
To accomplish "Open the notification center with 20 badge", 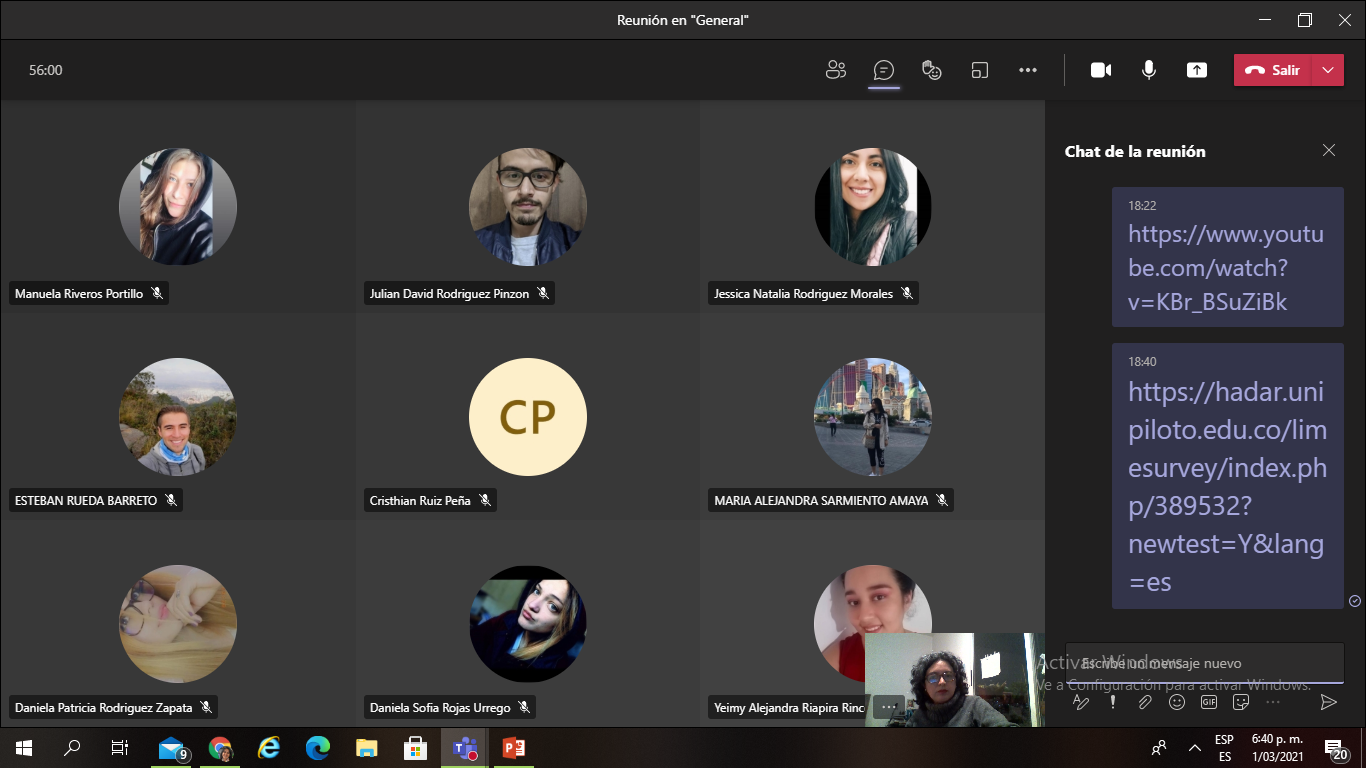I will (x=1336, y=749).
